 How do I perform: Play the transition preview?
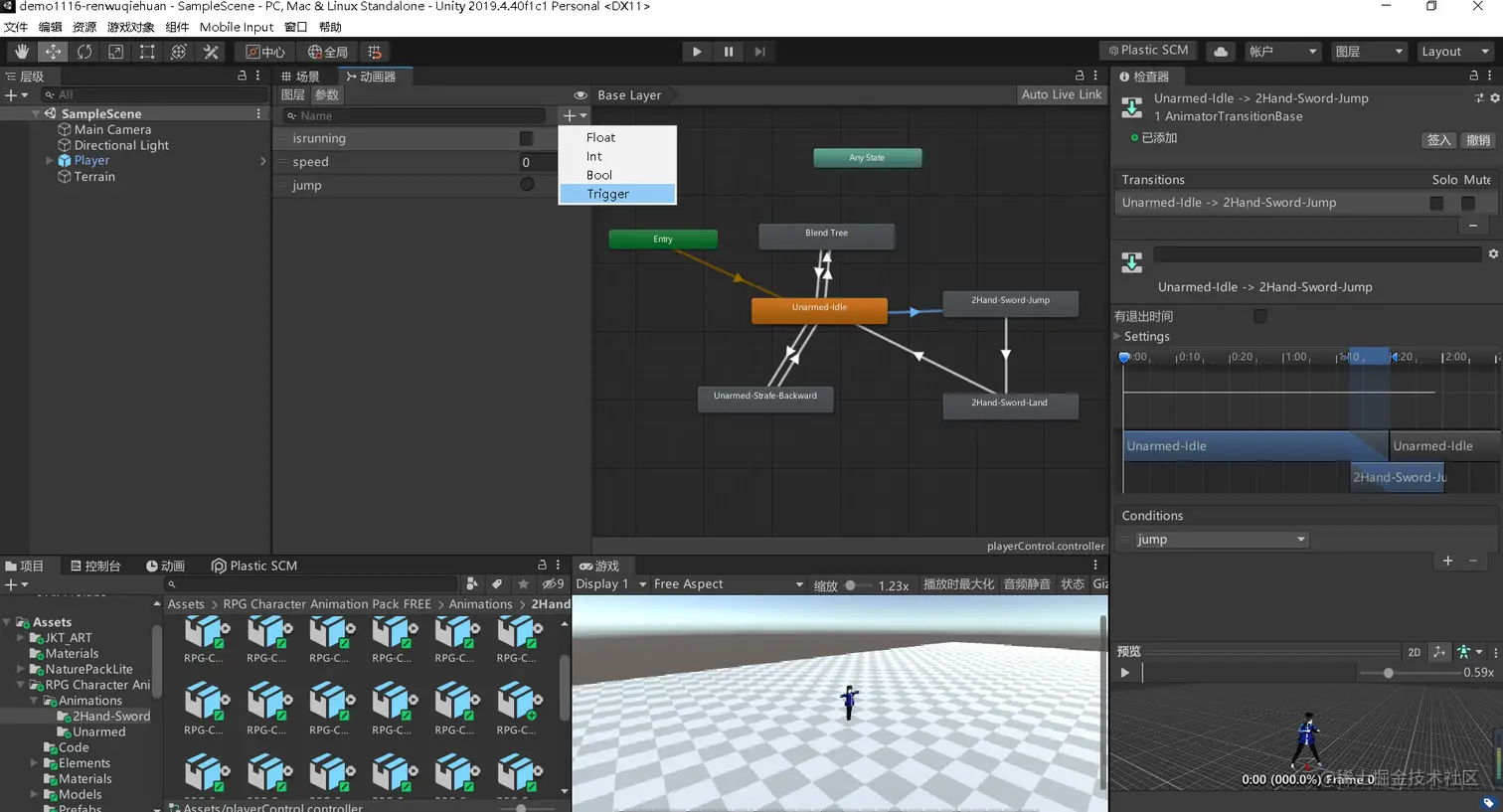tap(1125, 673)
